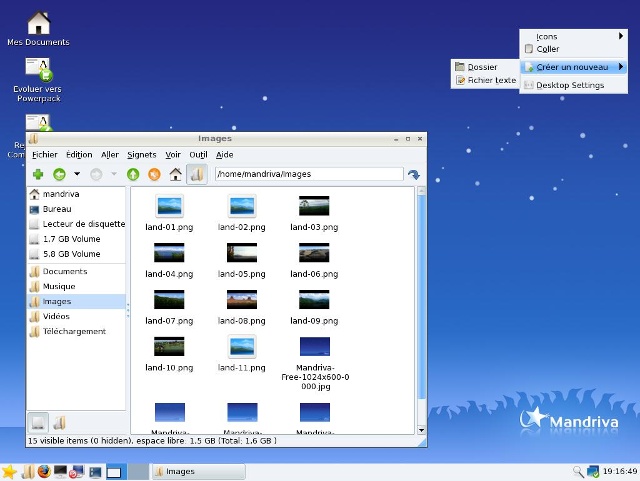Screen dimensions: 640x481
Task: Select the land-08.png thumbnail
Action: (242, 299)
